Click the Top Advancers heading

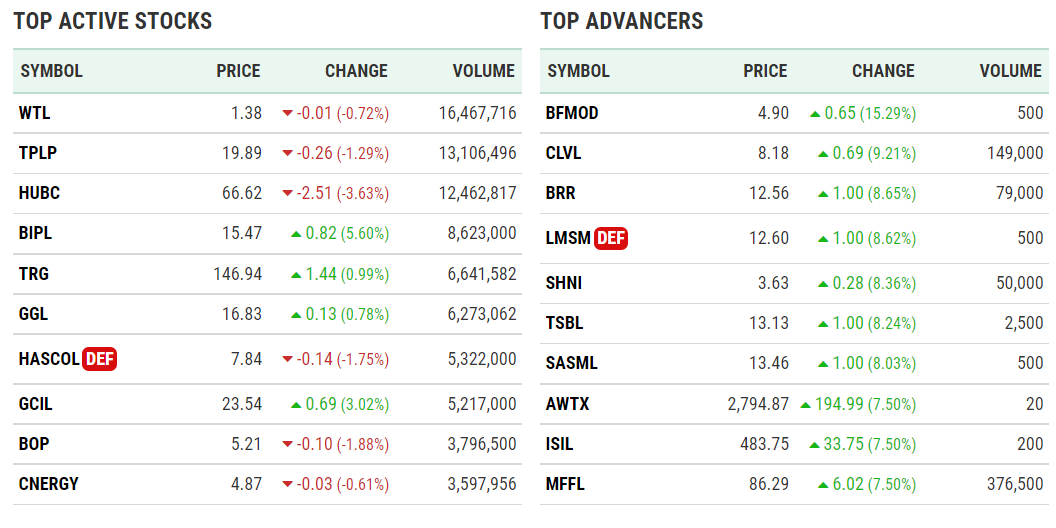click(622, 21)
